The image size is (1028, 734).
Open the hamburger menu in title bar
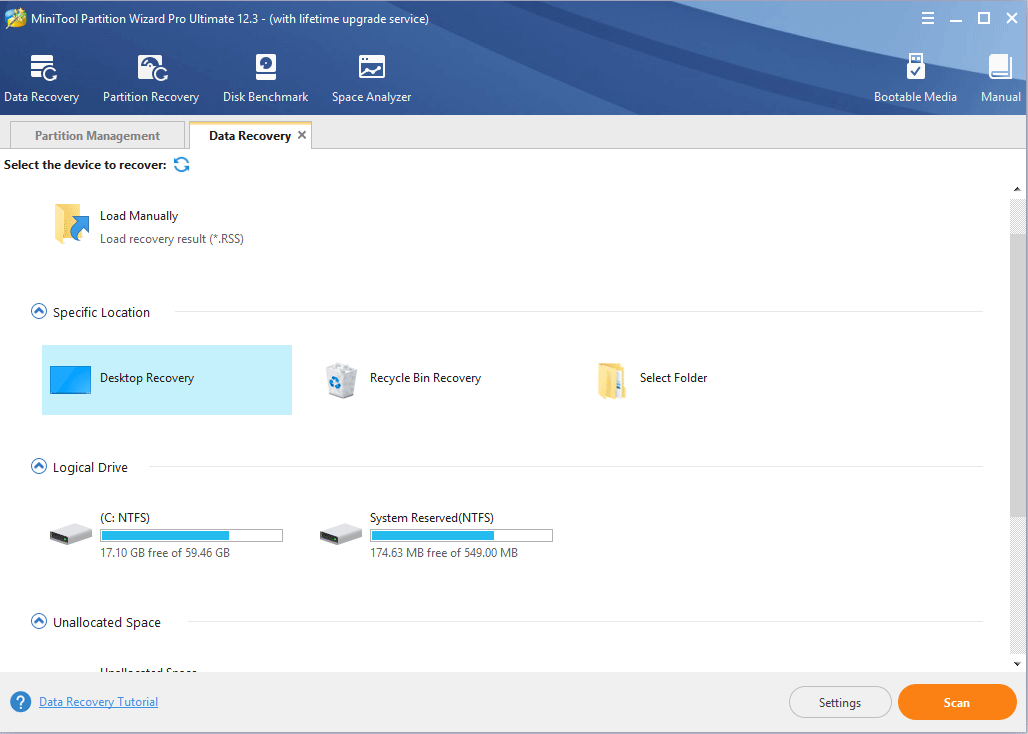928,18
